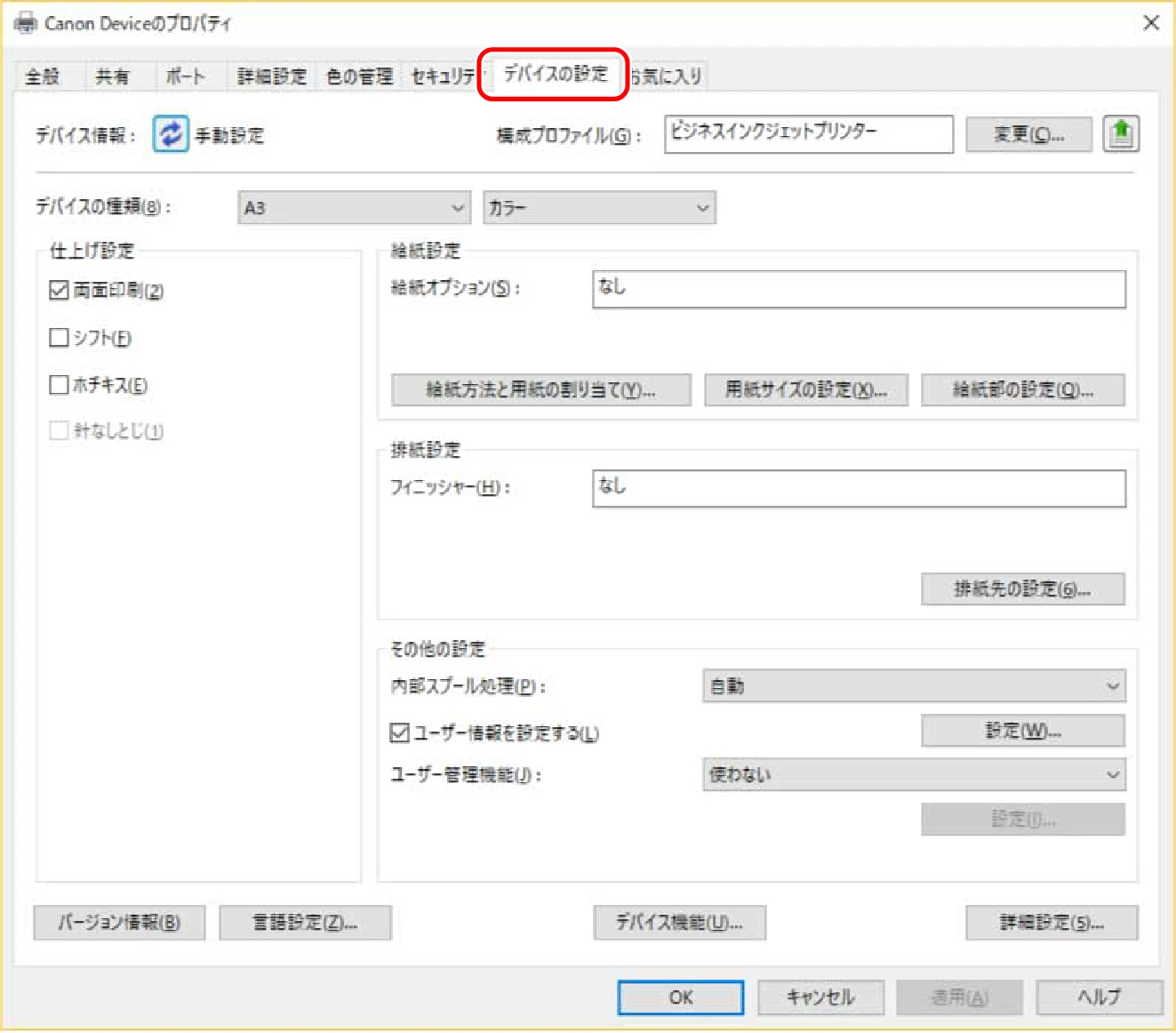The width and height of the screenshot is (1176, 1033).
Task: Click the 適用 button
Action: pos(959,997)
